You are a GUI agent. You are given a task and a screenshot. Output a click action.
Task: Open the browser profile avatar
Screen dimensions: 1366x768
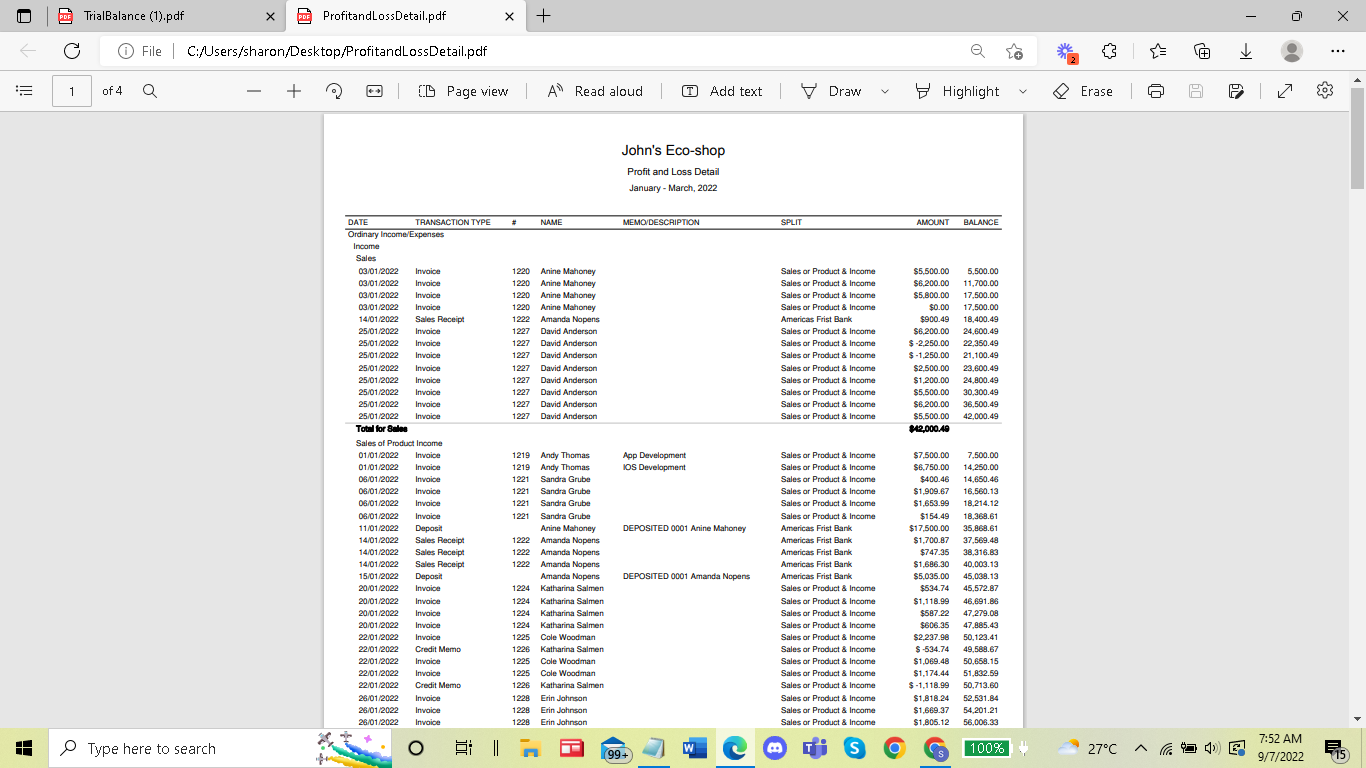pyautogui.click(x=1292, y=51)
